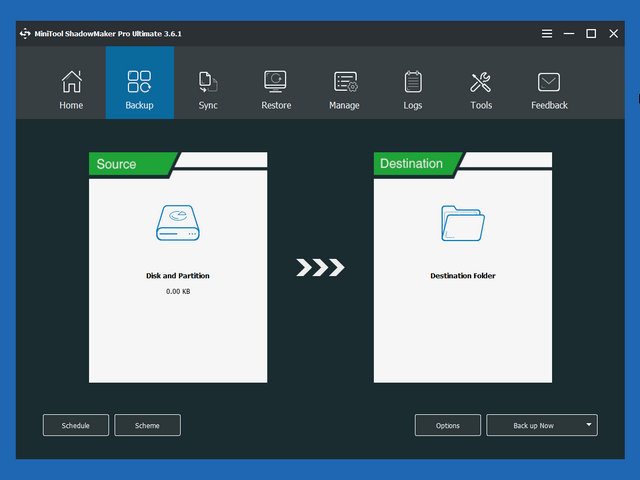The height and width of the screenshot is (480, 640).
Task: Click the Destination folder icon
Action: tap(462, 223)
